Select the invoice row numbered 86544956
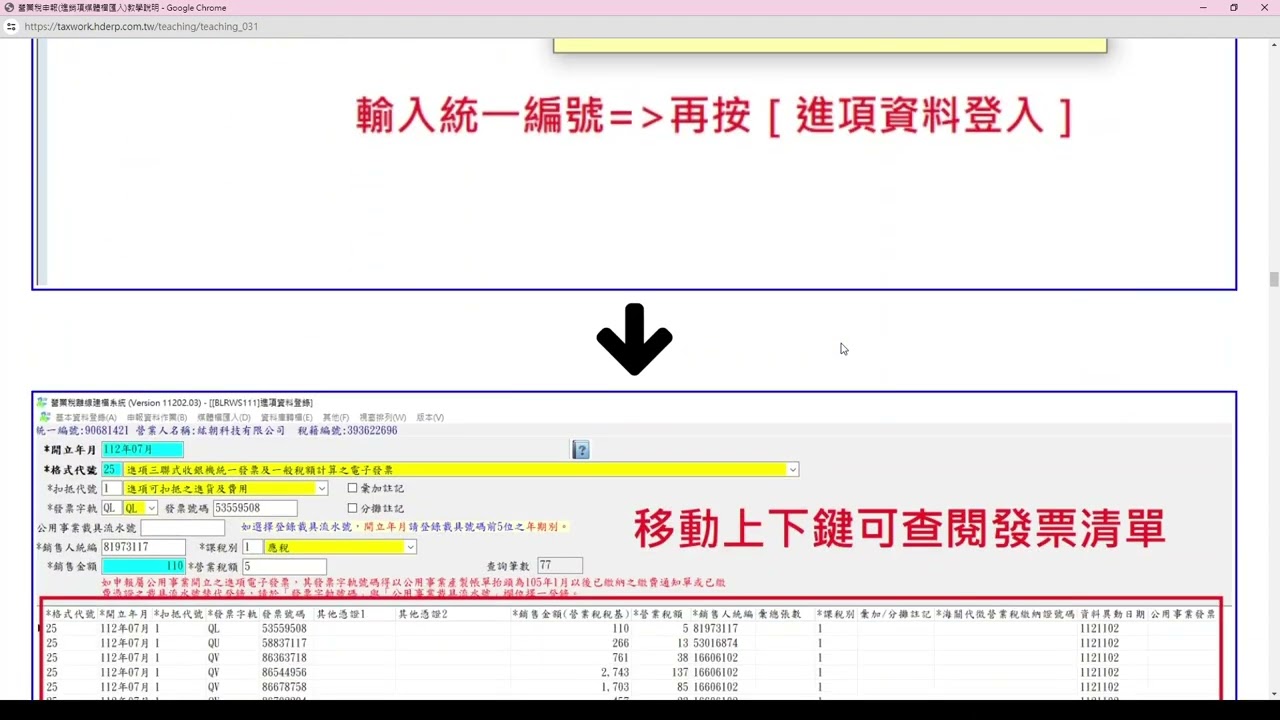This screenshot has height=720, width=1280. (630, 673)
